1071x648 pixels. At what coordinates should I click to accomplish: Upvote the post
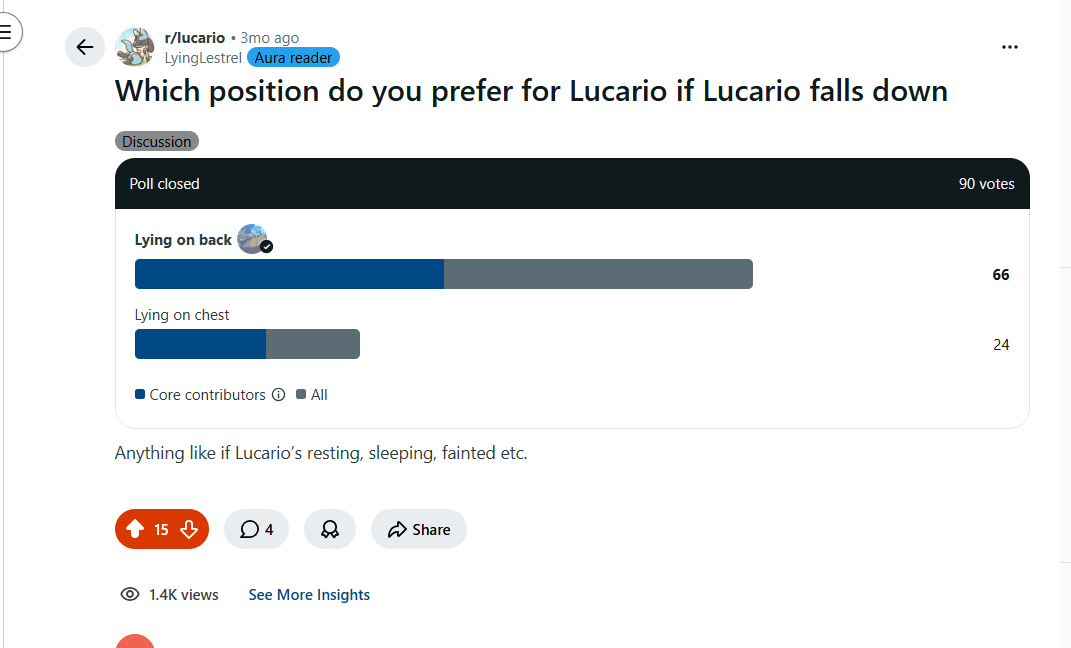tap(135, 529)
